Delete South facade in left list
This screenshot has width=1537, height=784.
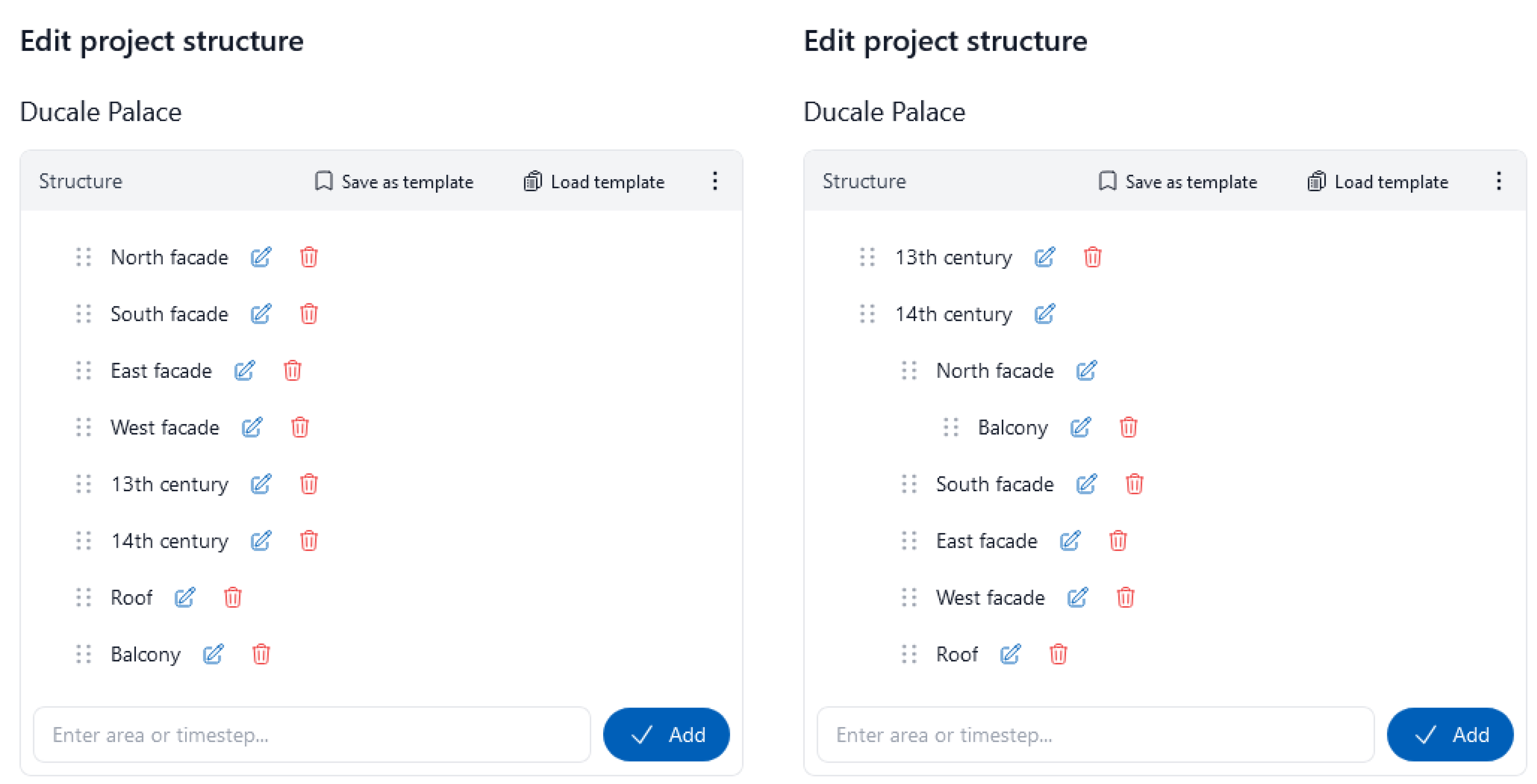[x=308, y=314]
